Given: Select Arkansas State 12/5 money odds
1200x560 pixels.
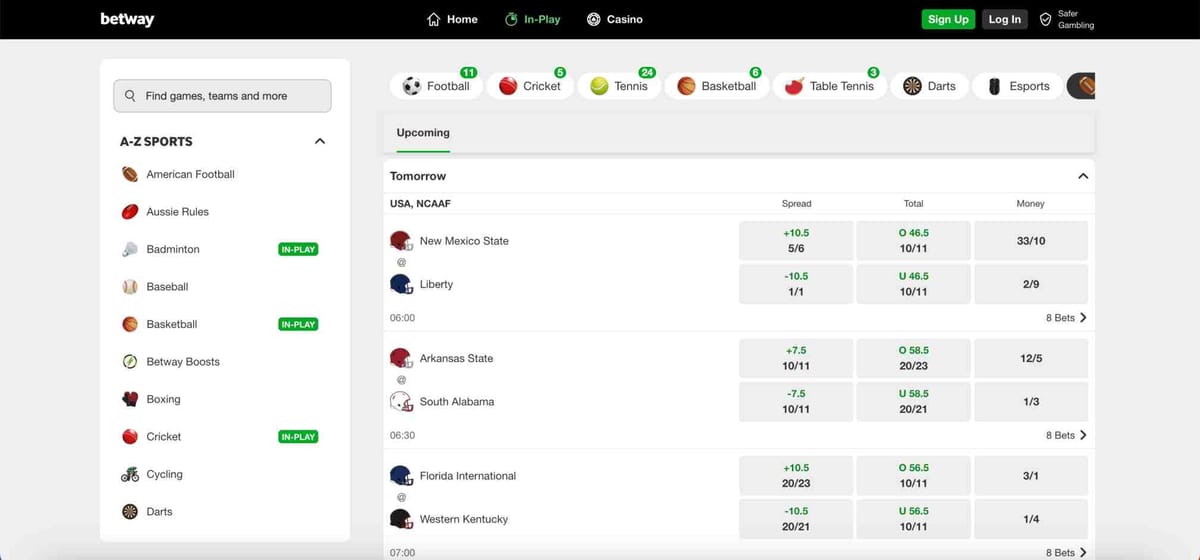Looking at the screenshot, I should (x=1031, y=358).
